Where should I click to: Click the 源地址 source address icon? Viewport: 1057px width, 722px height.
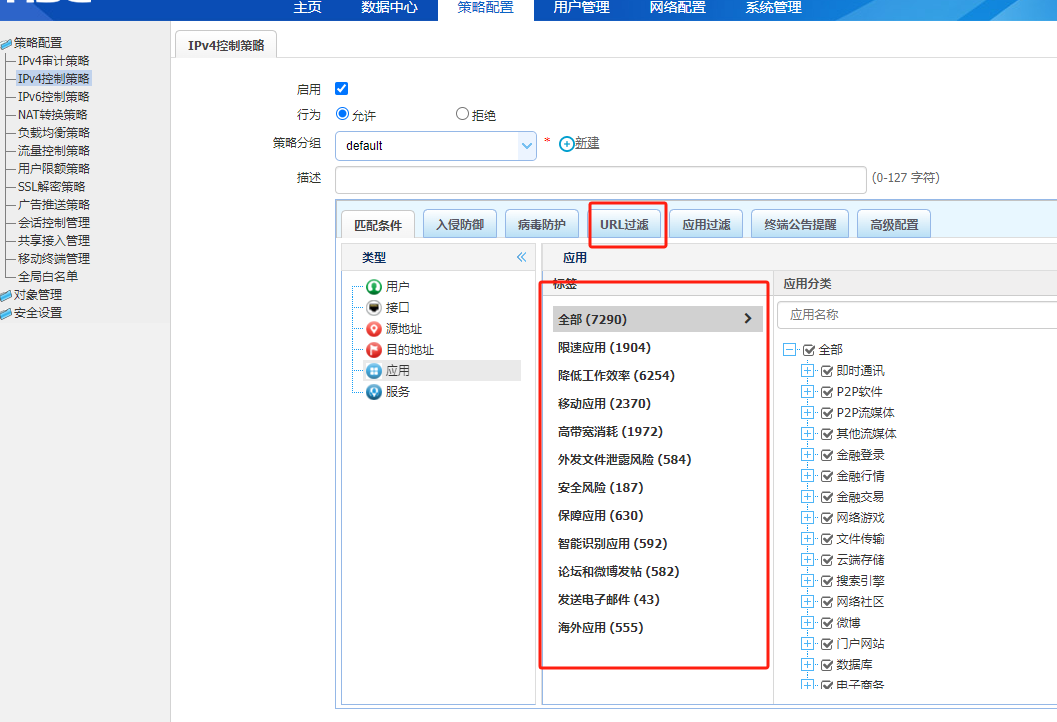(373, 329)
